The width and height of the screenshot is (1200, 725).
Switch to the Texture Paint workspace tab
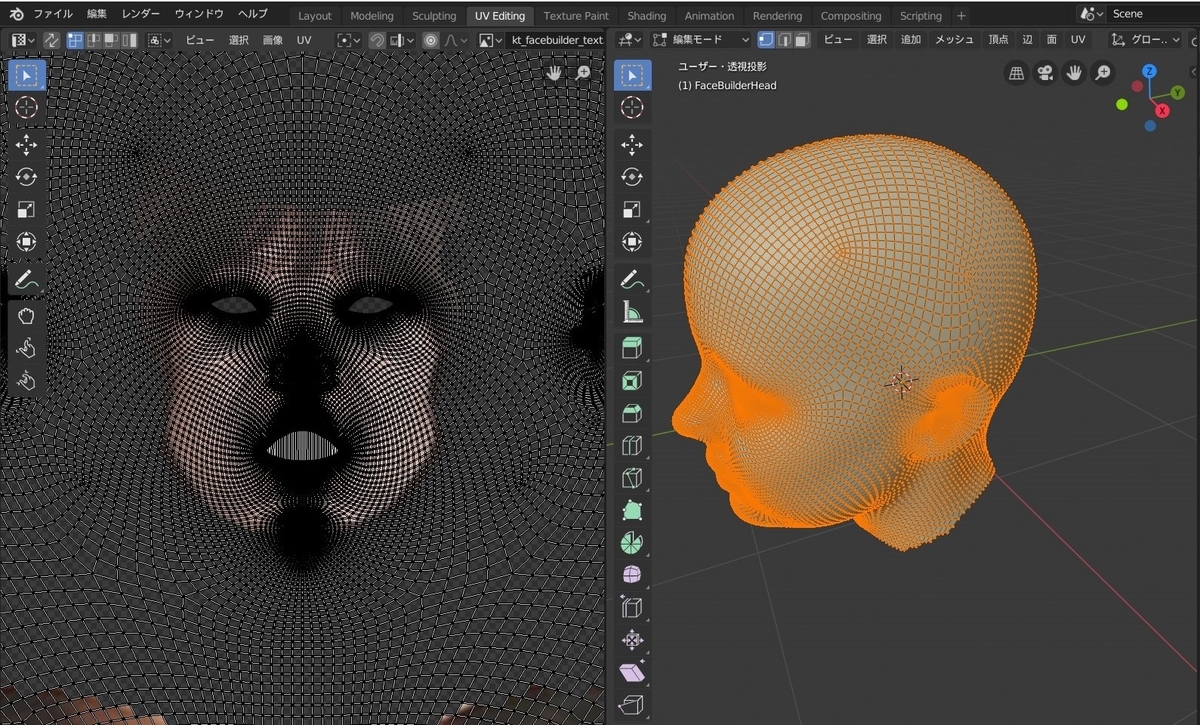(576, 16)
